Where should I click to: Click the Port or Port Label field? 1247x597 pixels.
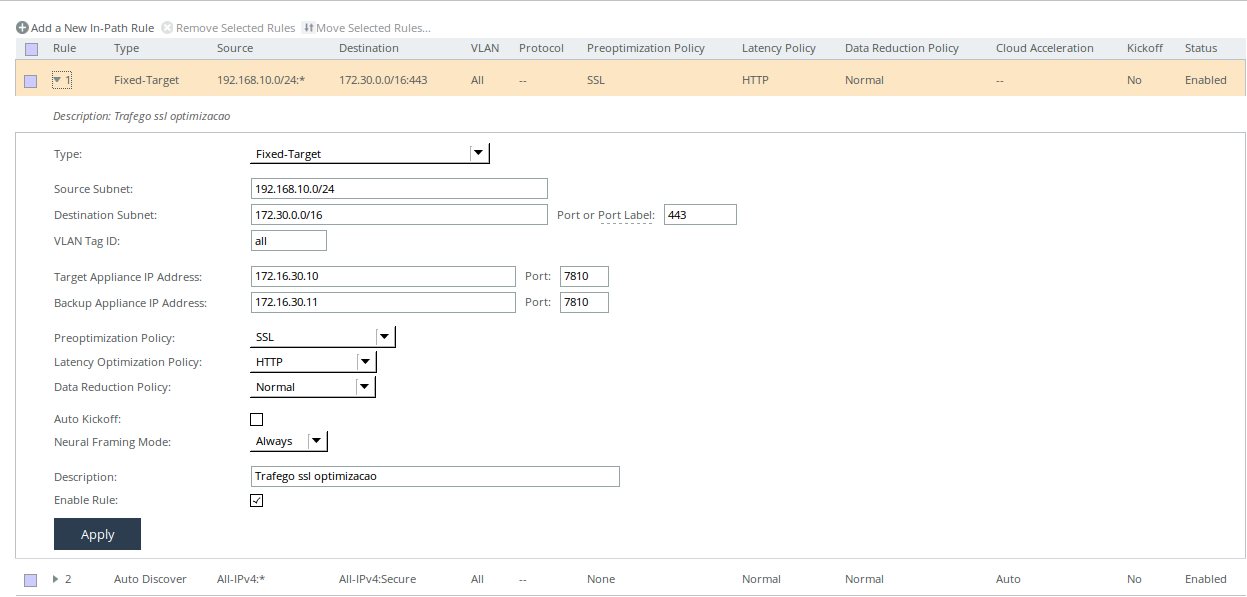click(700, 214)
